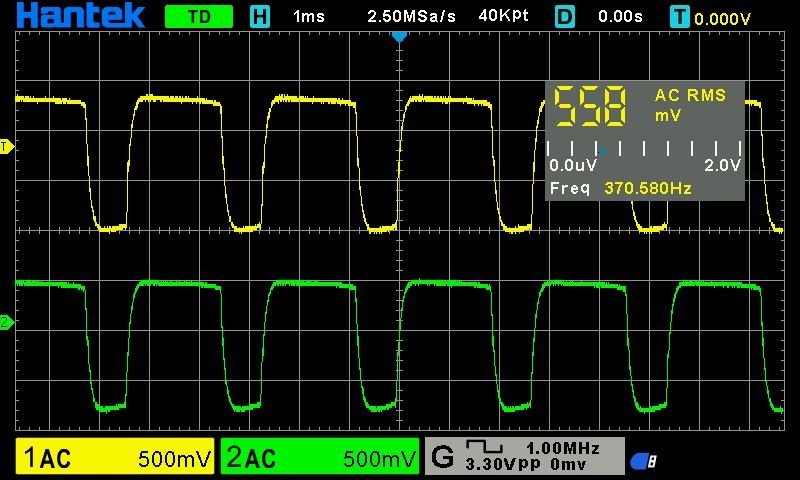The width and height of the screenshot is (800, 480).
Task: Click the 0.00s delay value
Action: (x=618, y=17)
